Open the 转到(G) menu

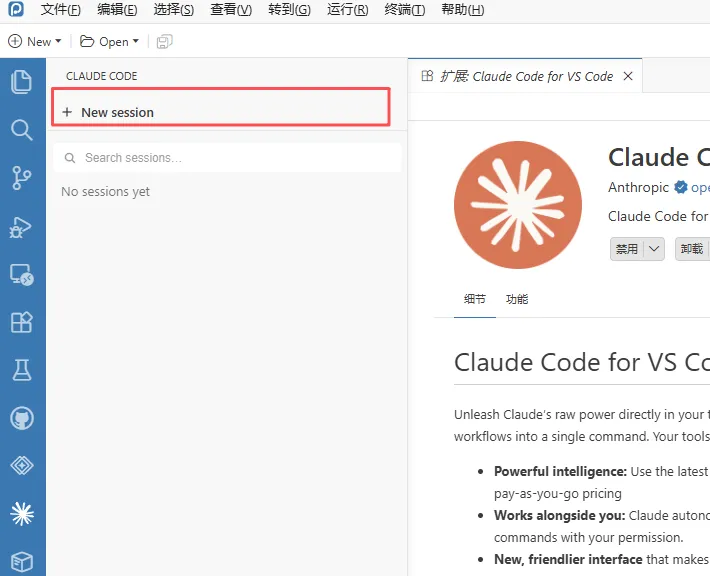pyautogui.click(x=289, y=10)
